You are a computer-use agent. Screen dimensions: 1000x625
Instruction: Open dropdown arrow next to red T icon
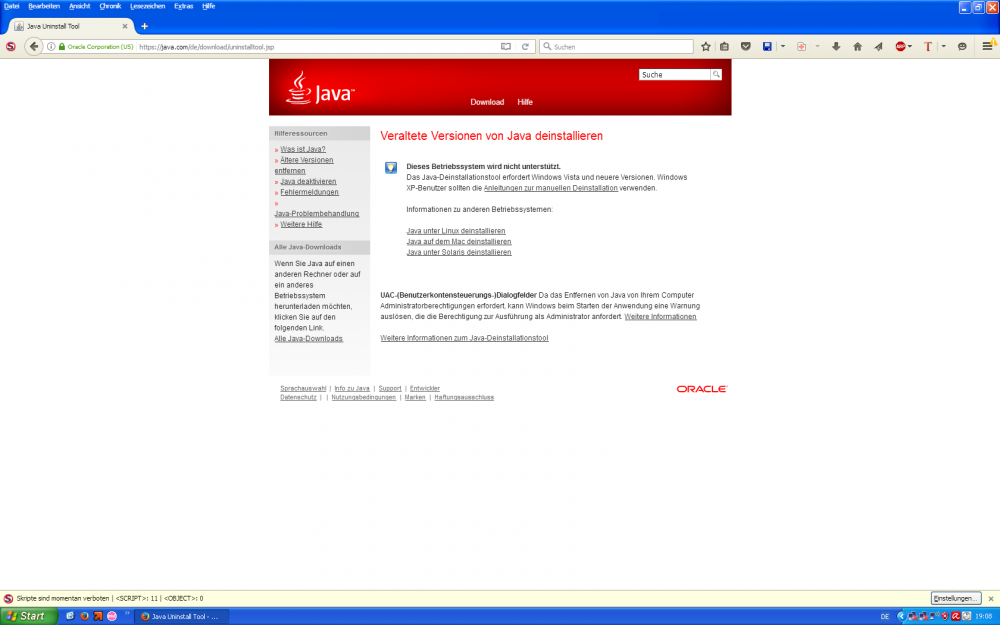click(943, 47)
